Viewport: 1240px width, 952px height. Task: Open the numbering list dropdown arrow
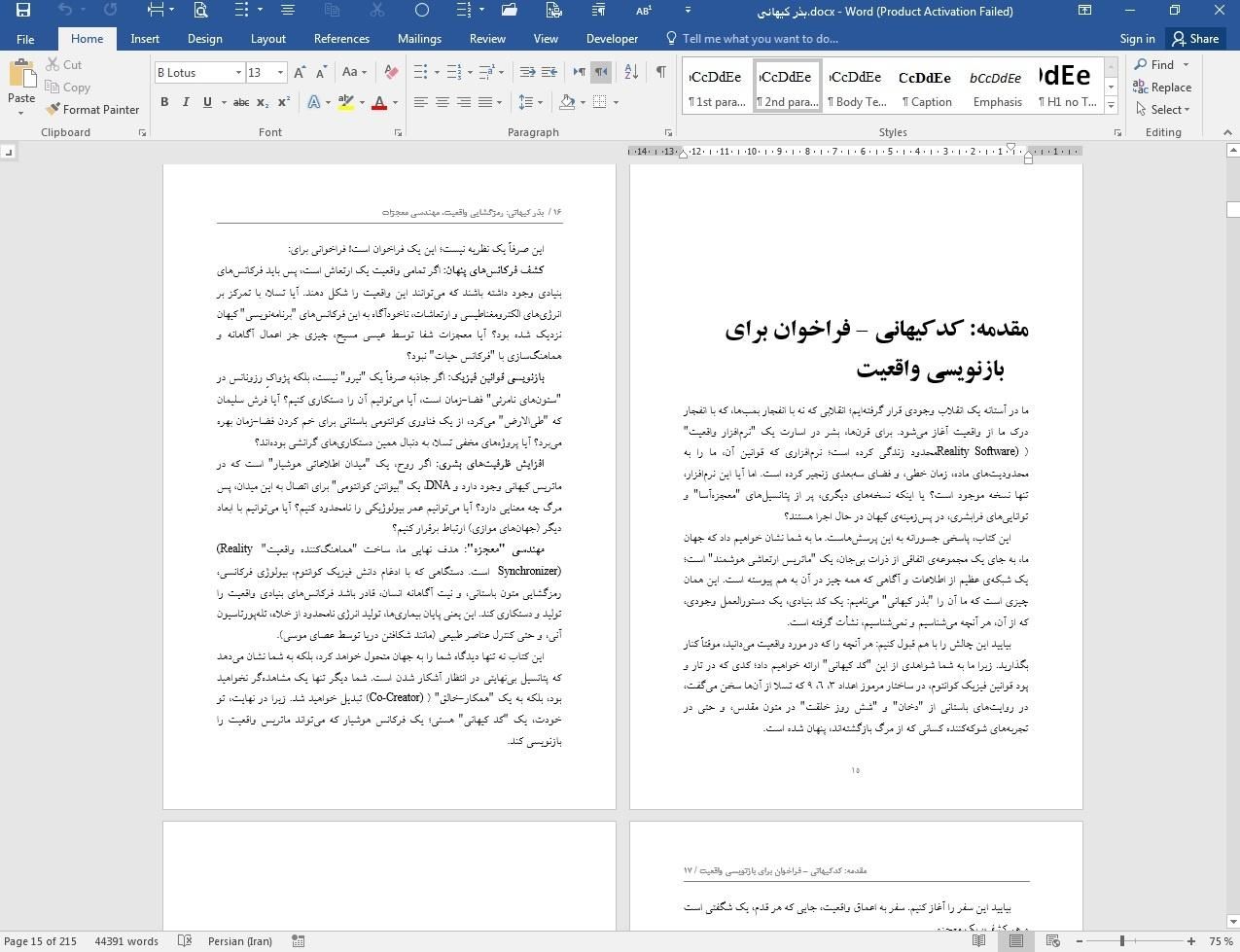point(470,72)
